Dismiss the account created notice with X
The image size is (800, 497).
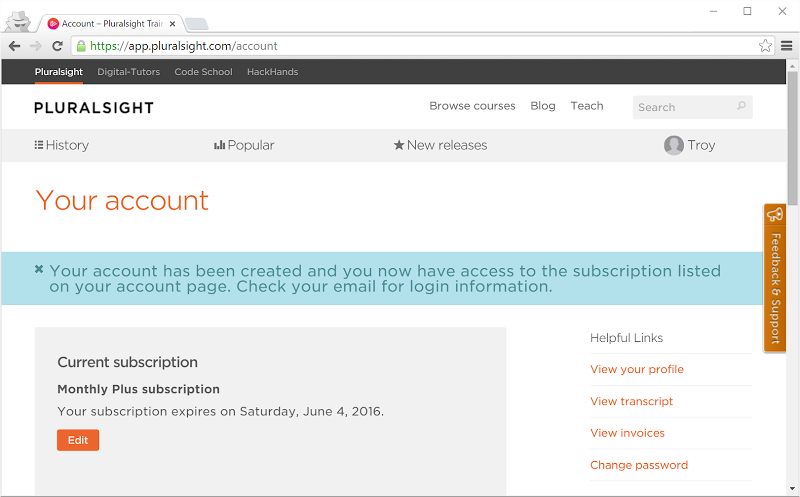click(x=39, y=269)
